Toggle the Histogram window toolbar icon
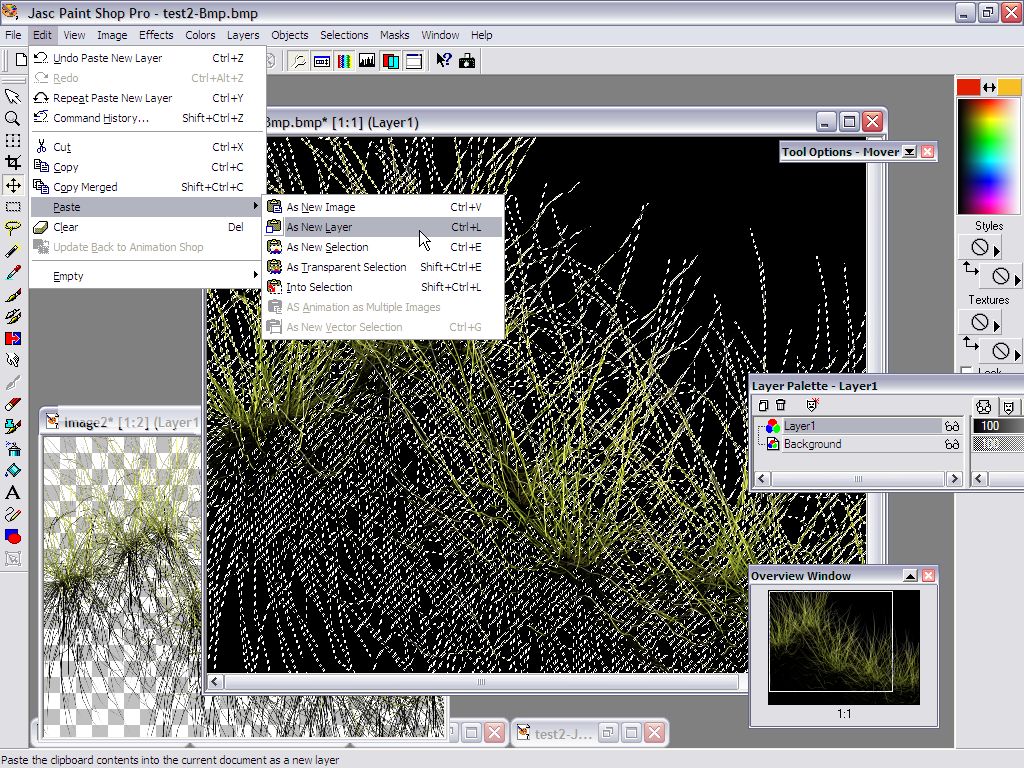The height and width of the screenshot is (768, 1024). tap(367, 61)
